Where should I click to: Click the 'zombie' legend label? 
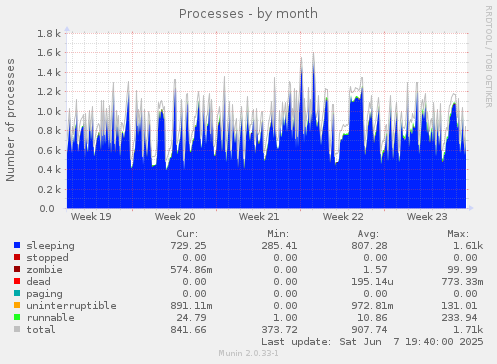(x=44, y=270)
